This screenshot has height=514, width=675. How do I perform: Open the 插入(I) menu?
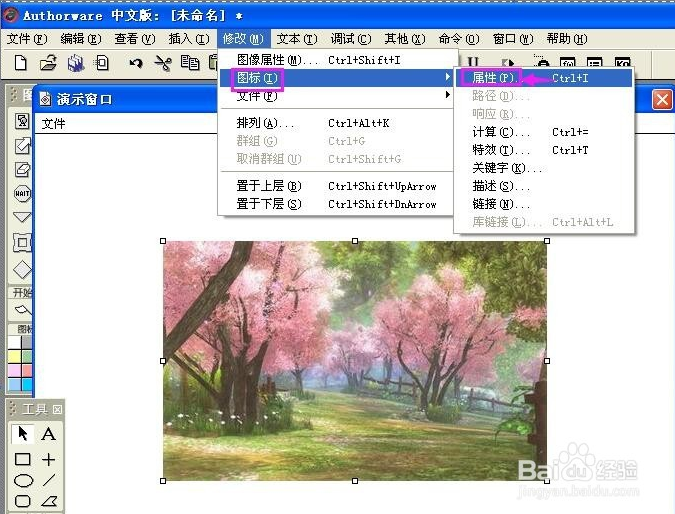coord(189,39)
